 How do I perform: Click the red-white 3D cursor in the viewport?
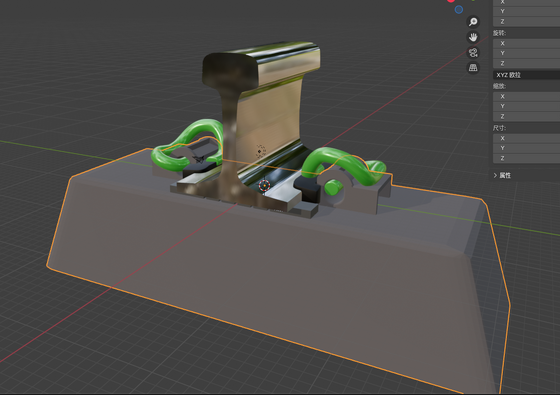click(264, 185)
